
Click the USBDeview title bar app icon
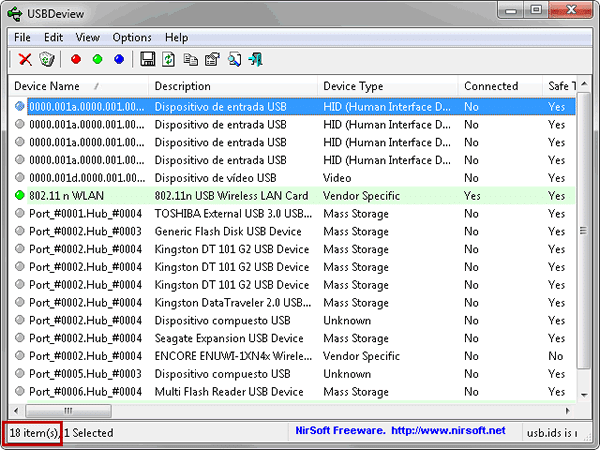click(x=15, y=14)
